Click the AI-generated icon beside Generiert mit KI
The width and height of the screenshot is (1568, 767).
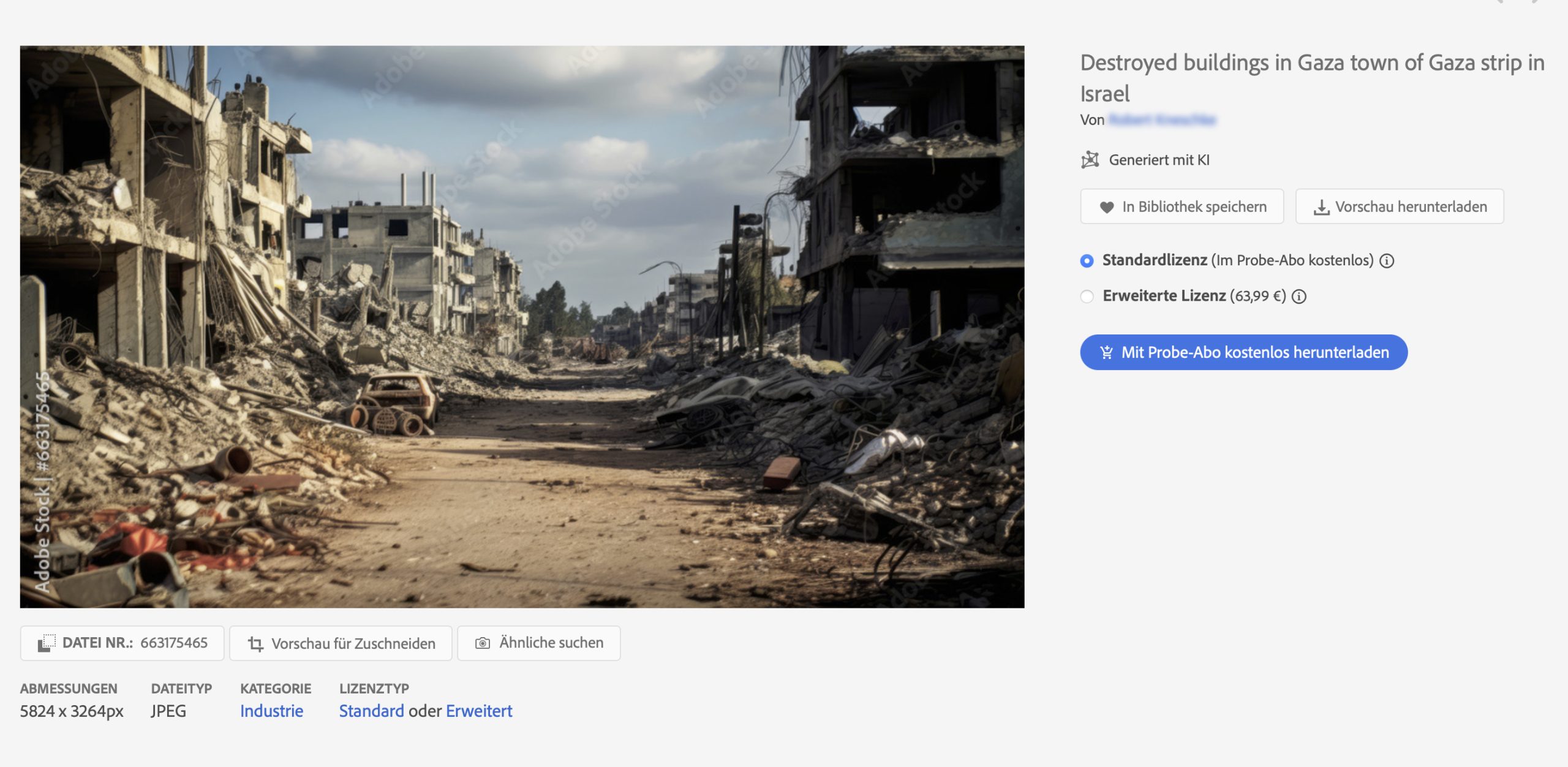pos(1090,160)
